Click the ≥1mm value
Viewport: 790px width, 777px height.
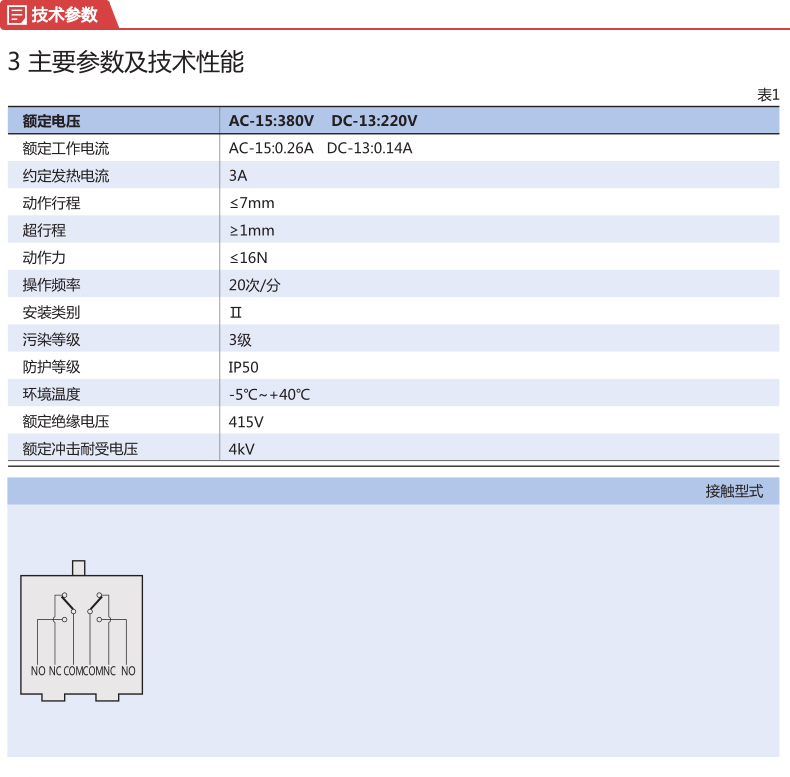(x=252, y=230)
